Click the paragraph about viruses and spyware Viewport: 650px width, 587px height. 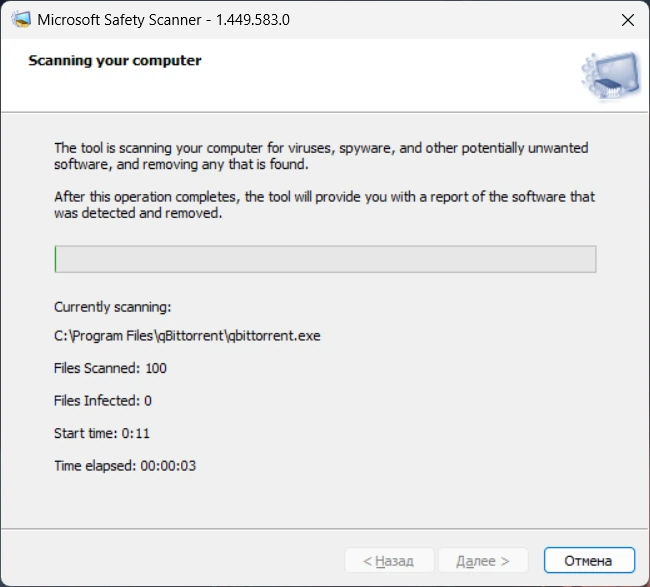click(321, 156)
